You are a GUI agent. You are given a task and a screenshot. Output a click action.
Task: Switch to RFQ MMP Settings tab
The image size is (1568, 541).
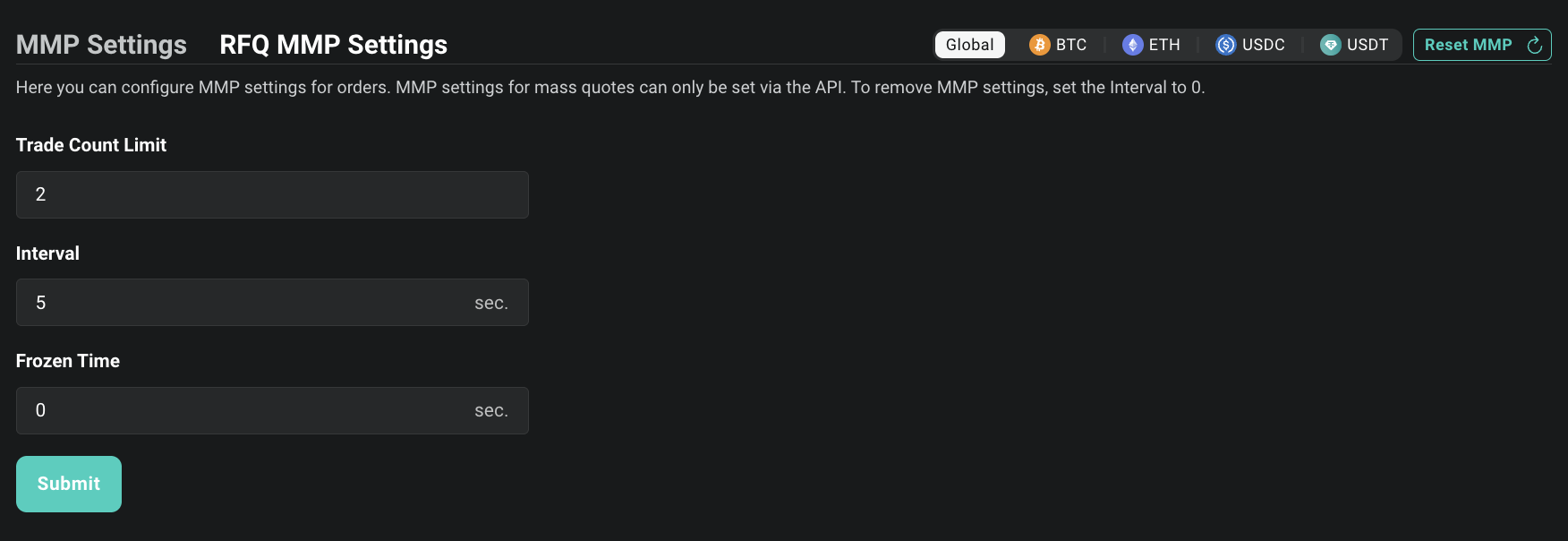point(333,45)
